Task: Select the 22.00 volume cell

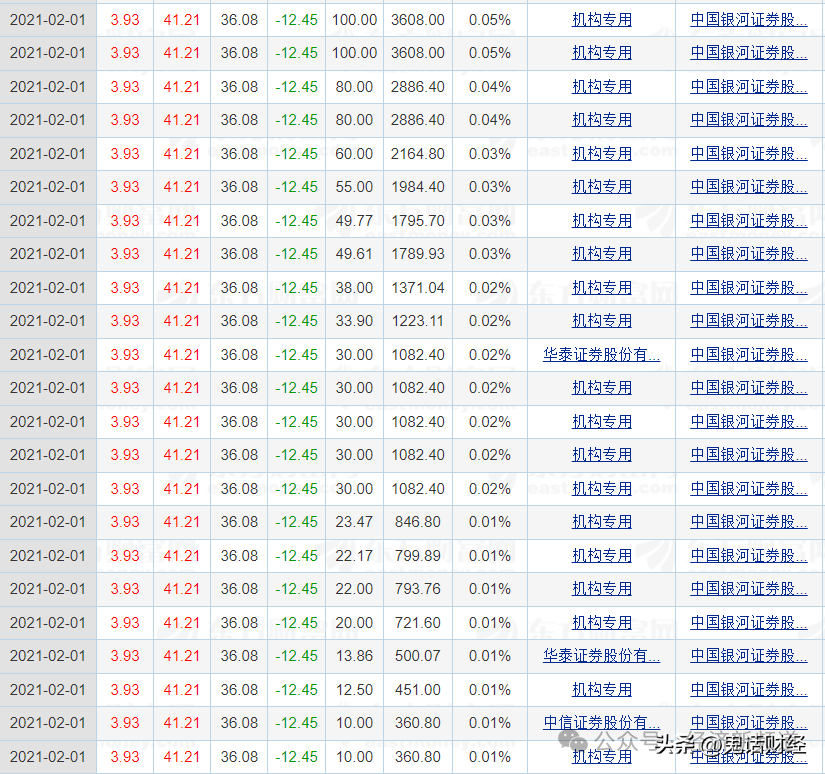Action: tap(354, 588)
